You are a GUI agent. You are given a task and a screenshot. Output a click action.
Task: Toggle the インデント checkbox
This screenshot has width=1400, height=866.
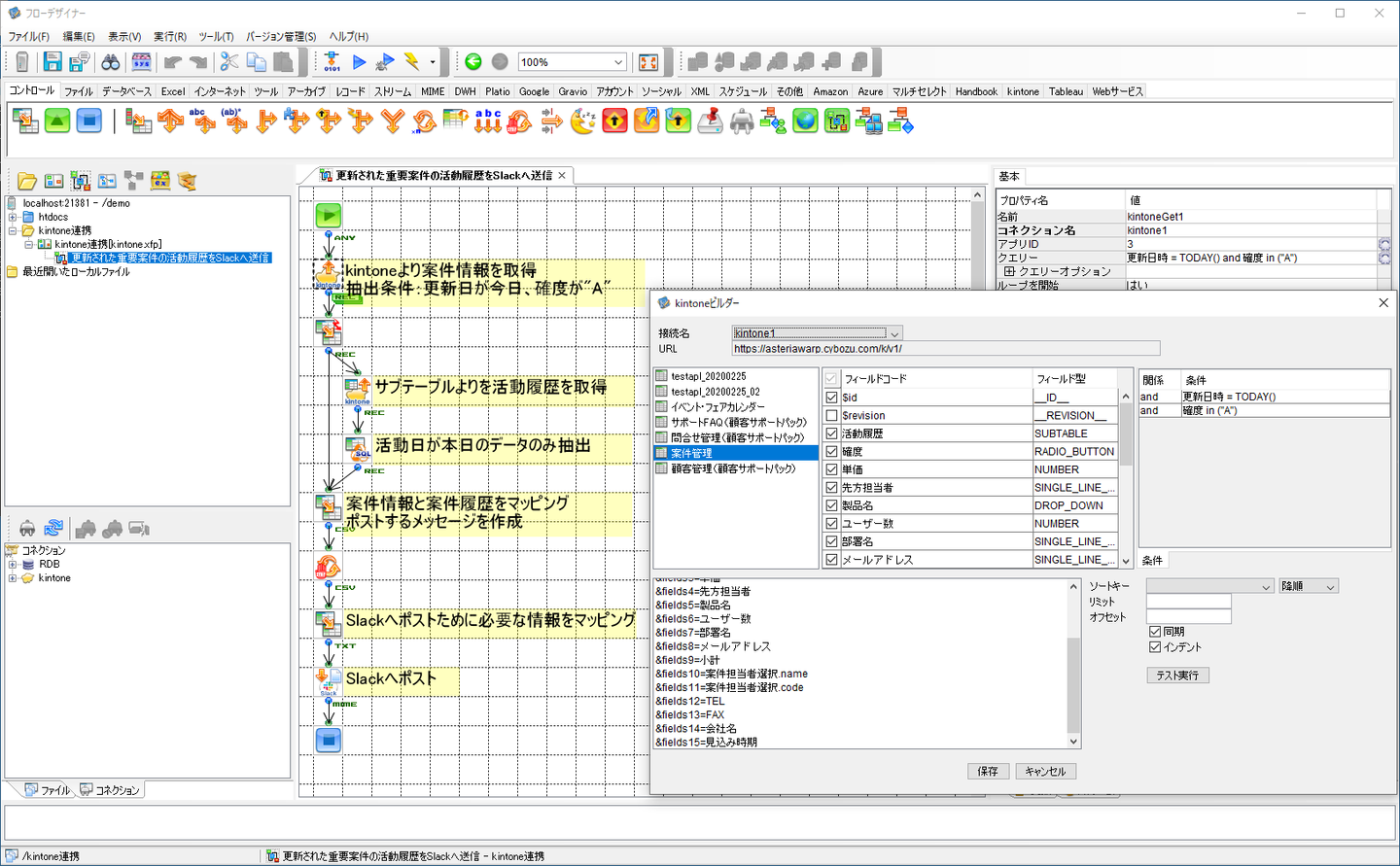1155,647
